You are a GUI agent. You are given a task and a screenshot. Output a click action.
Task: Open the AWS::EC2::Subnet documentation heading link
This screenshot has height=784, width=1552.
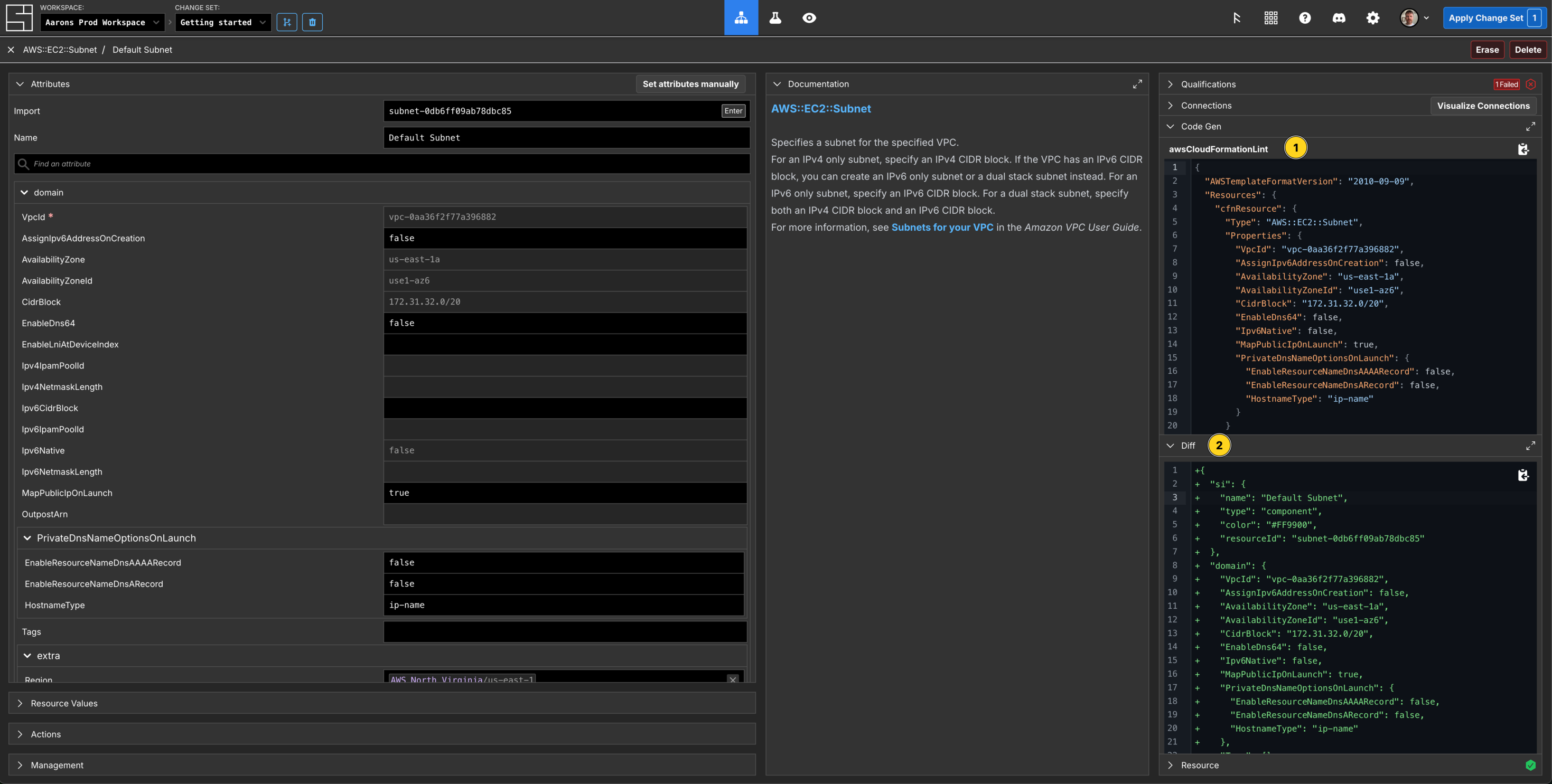point(820,109)
